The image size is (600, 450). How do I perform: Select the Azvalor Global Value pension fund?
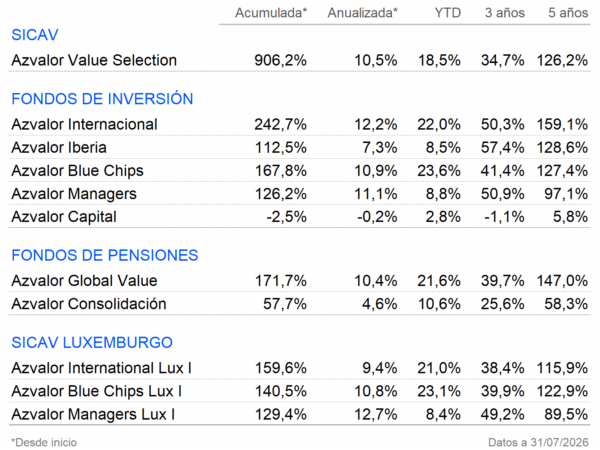click(x=84, y=280)
